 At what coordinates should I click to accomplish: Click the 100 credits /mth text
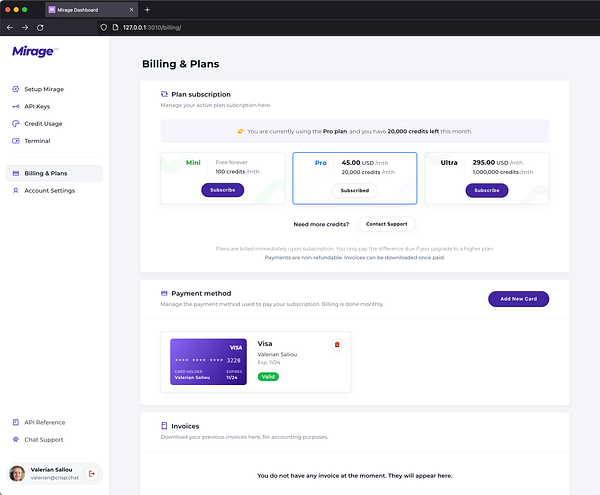(237, 172)
